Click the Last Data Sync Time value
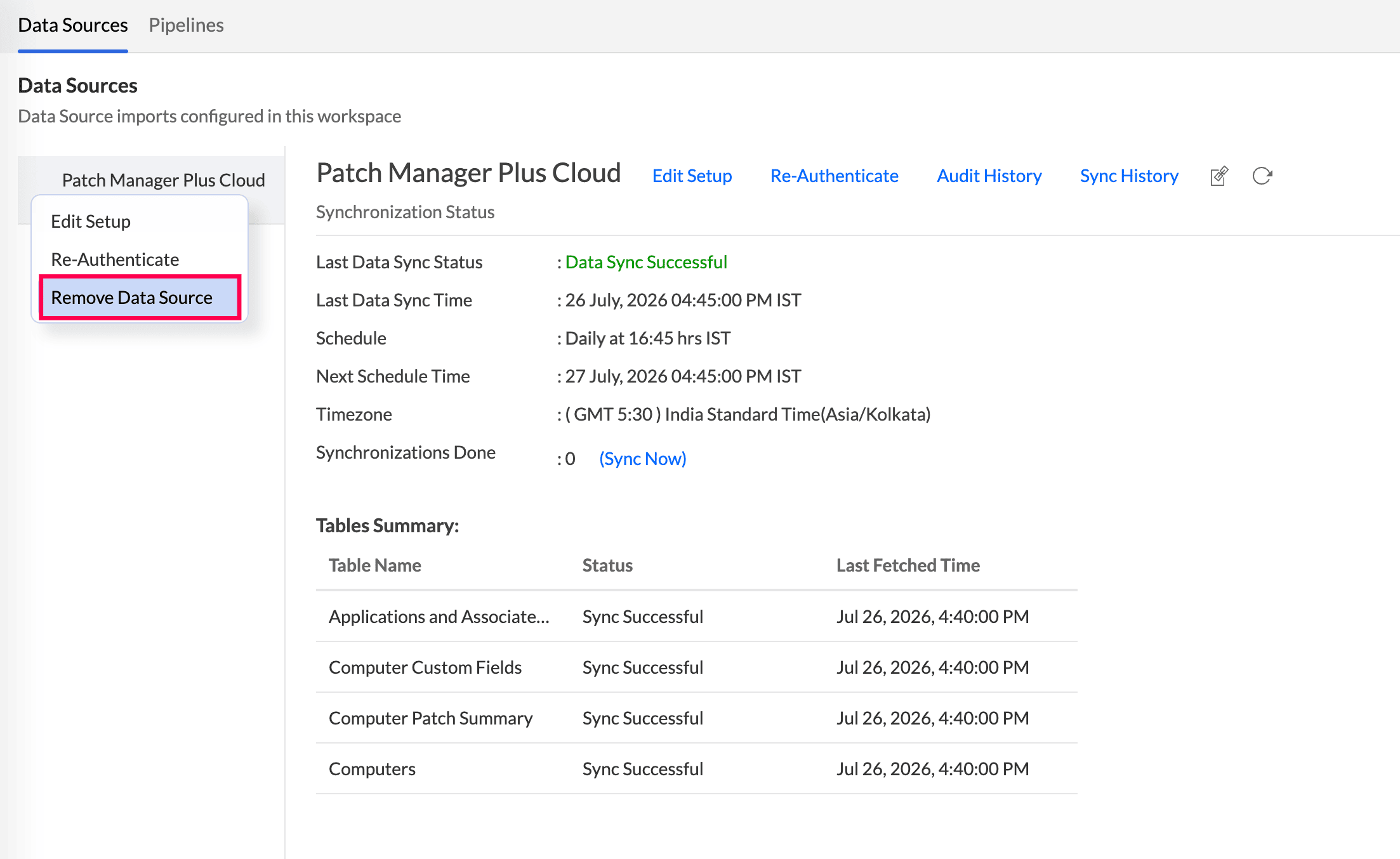1400x859 pixels. 683,300
